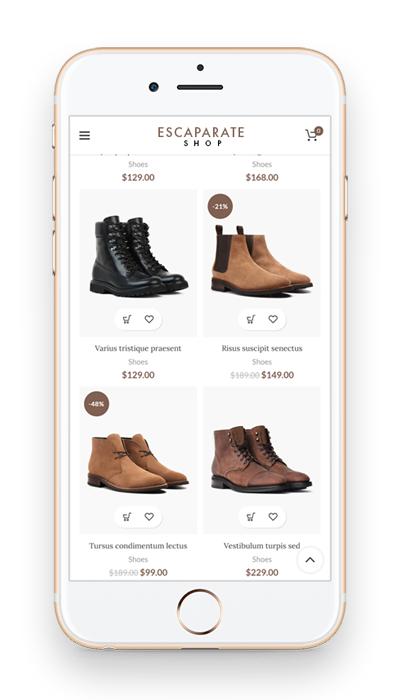Open the shopping cart icon

[312, 135]
